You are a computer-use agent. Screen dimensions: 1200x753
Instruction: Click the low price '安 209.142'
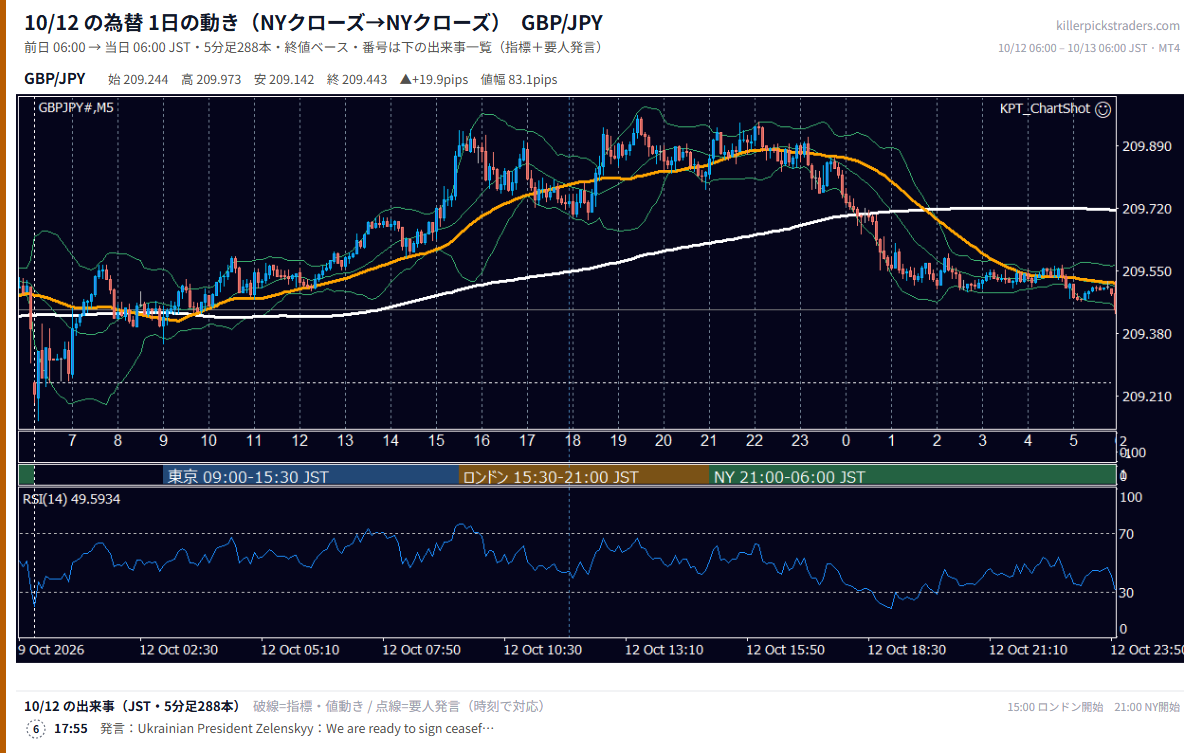point(284,79)
